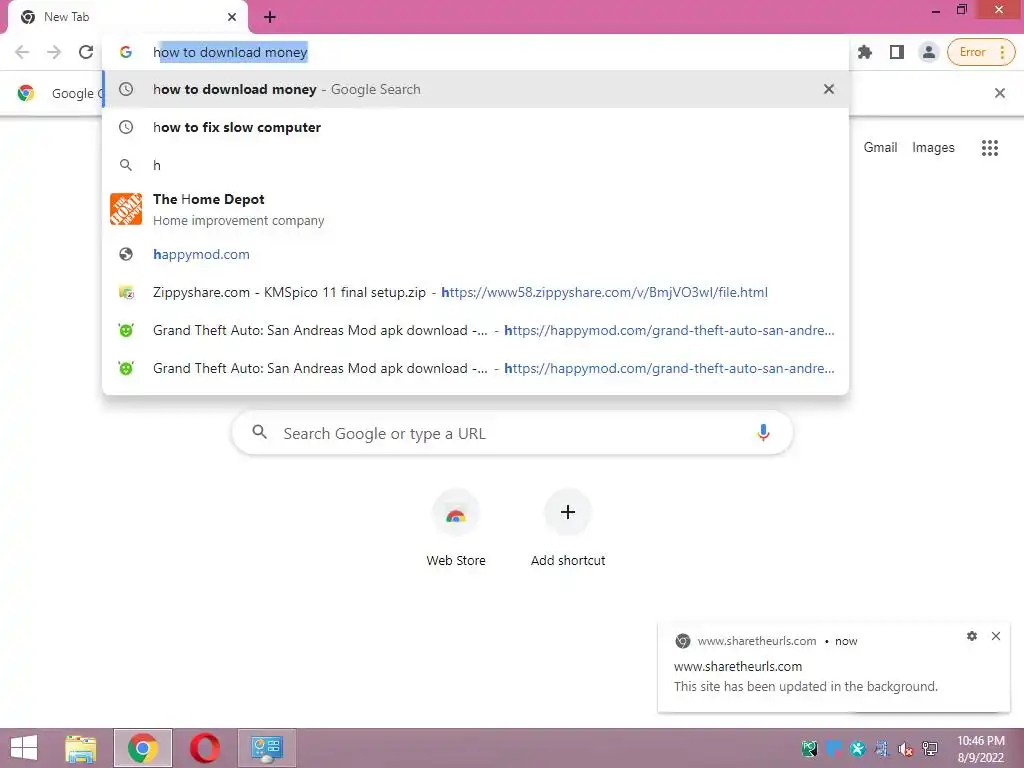Open File Explorer from taskbar
The image size is (1024, 768).
coord(81,748)
